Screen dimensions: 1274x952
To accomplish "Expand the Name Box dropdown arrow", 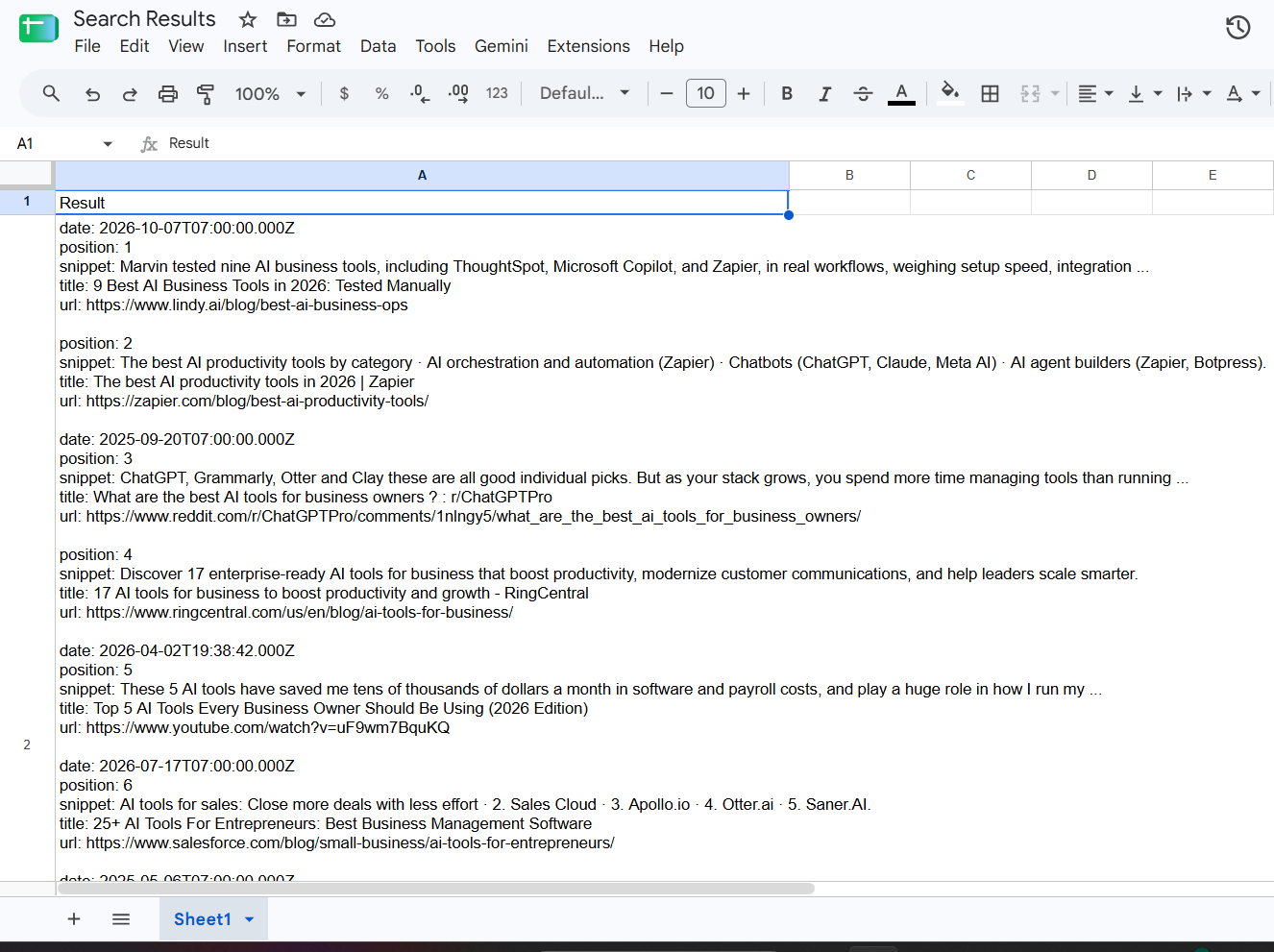I will [x=108, y=144].
